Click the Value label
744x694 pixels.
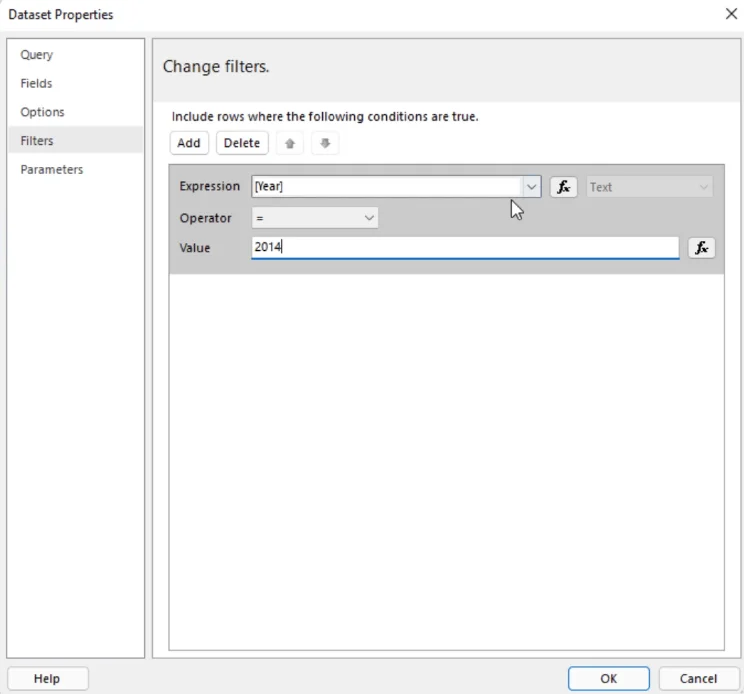[x=195, y=248]
